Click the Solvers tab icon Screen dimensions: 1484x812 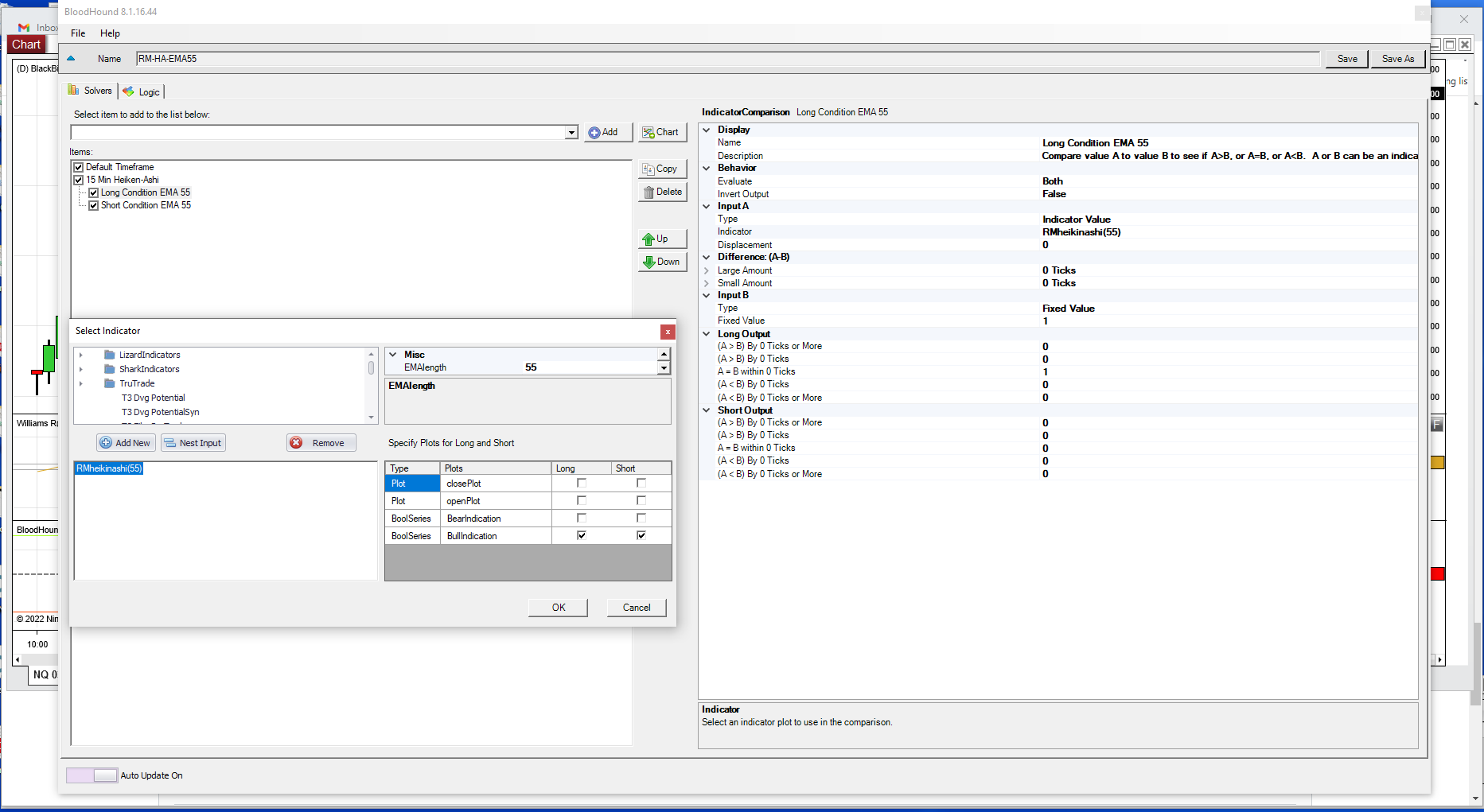[73, 90]
